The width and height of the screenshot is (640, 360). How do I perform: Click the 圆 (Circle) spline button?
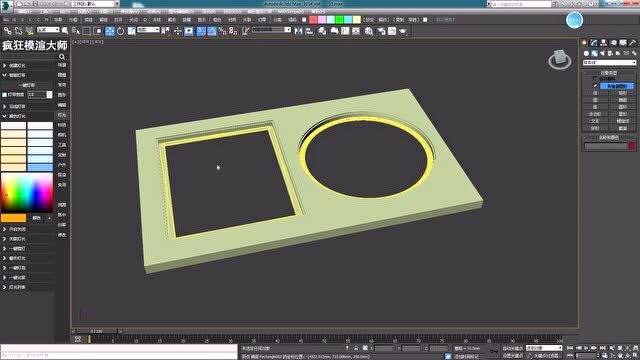click(595, 100)
